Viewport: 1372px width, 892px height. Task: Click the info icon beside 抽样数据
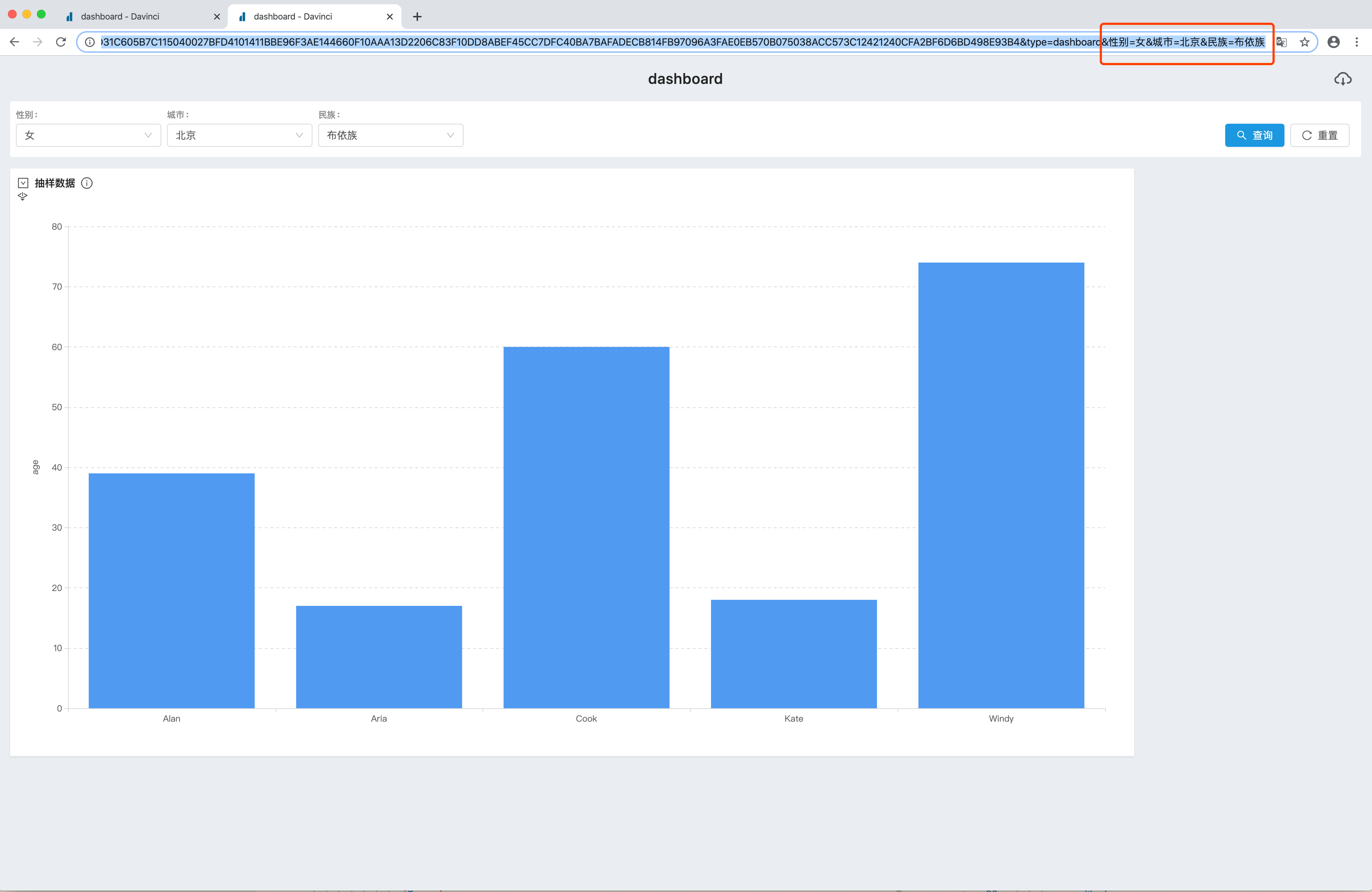87,183
